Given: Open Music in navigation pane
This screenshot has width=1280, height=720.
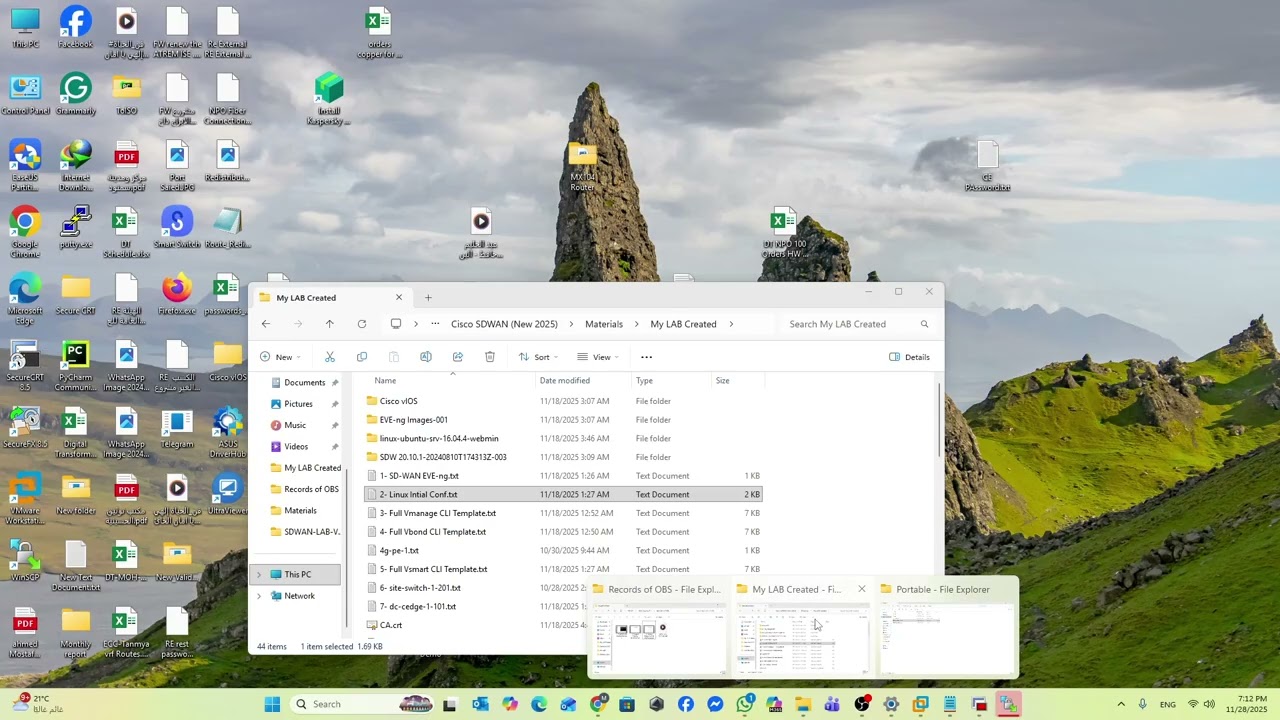Looking at the screenshot, I should pyautogui.click(x=295, y=425).
